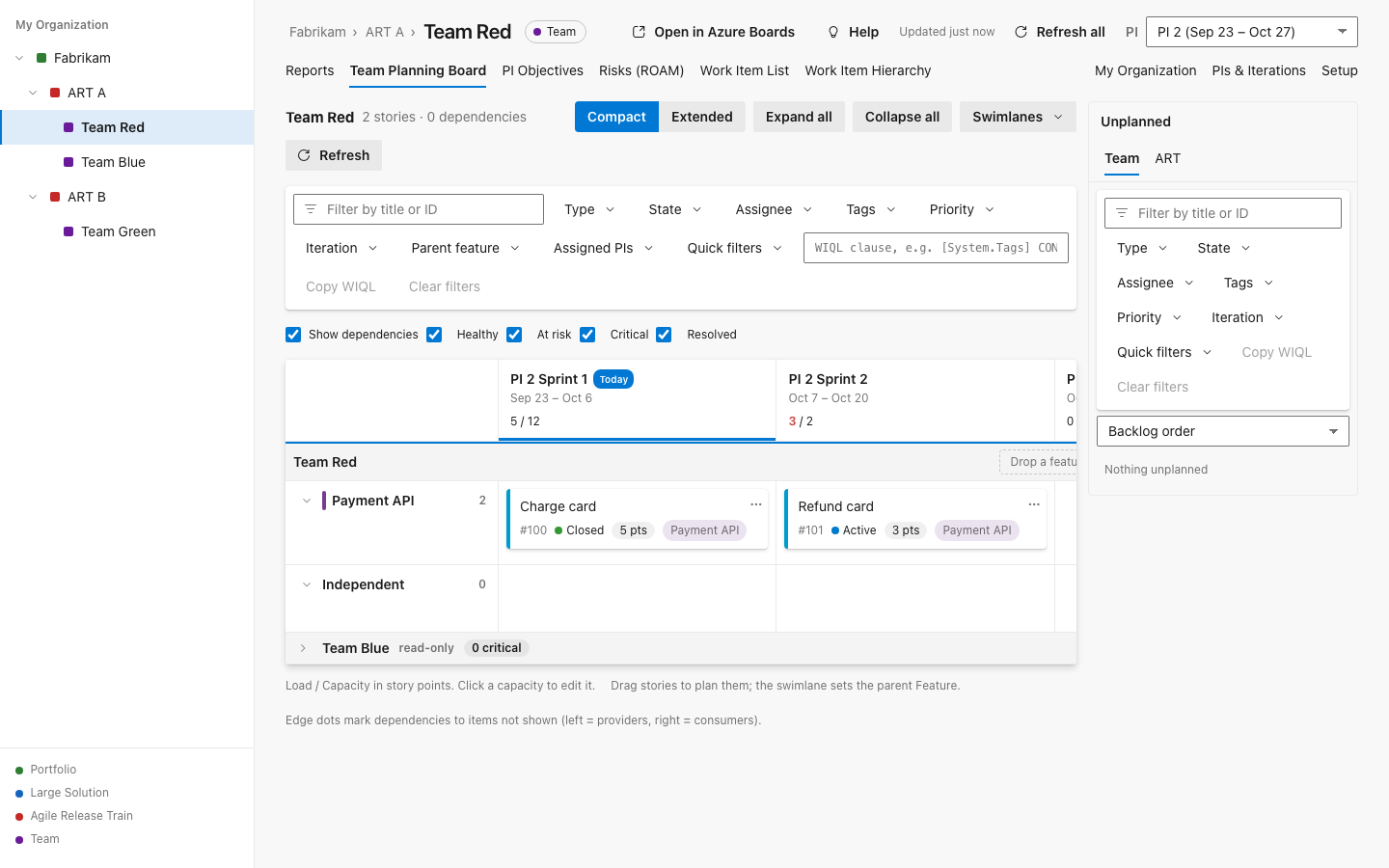Click the red square icon beside ART B
The image size is (1389, 868).
click(x=55, y=197)
